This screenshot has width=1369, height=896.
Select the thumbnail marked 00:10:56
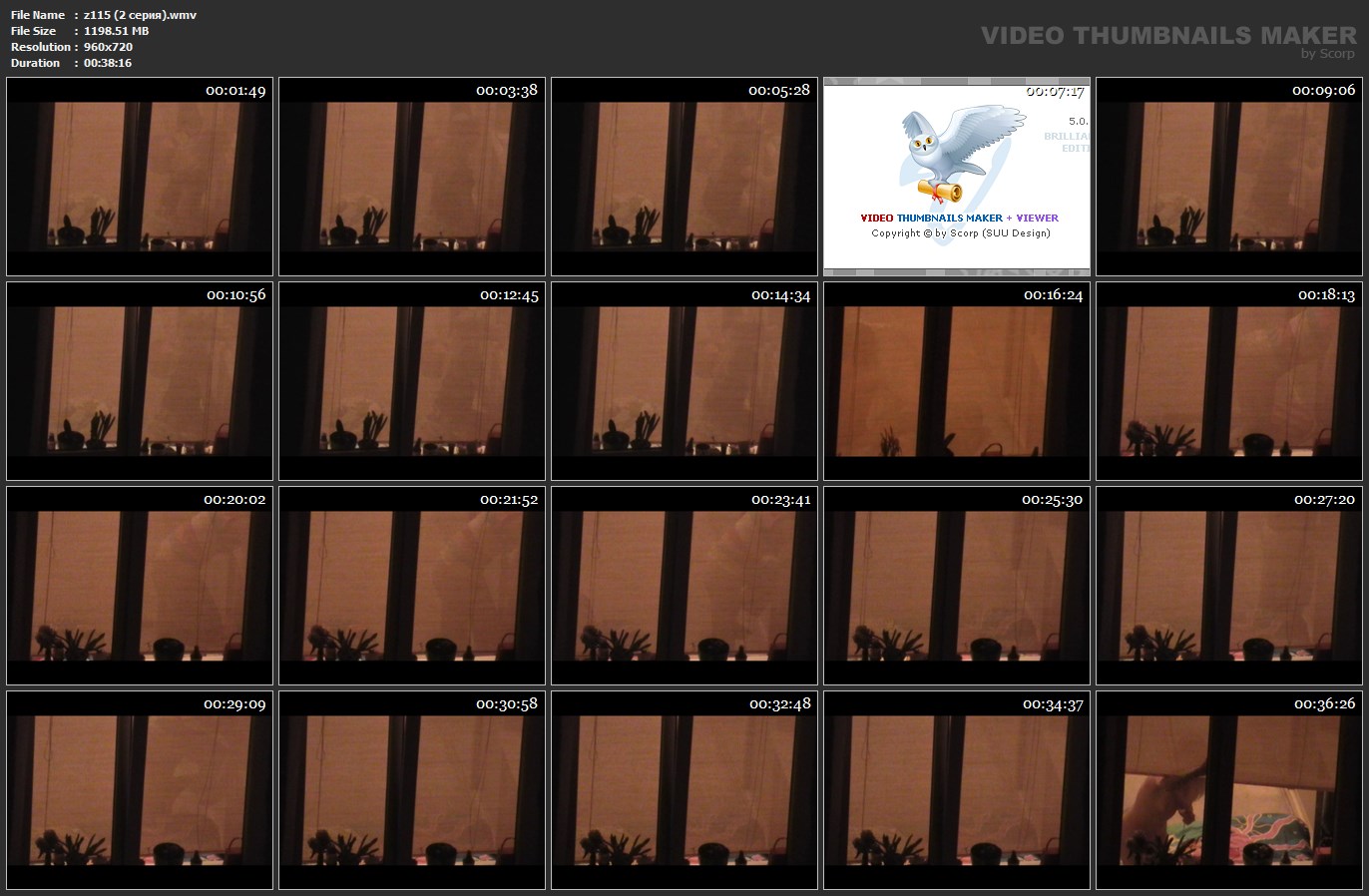pos(140,381)
